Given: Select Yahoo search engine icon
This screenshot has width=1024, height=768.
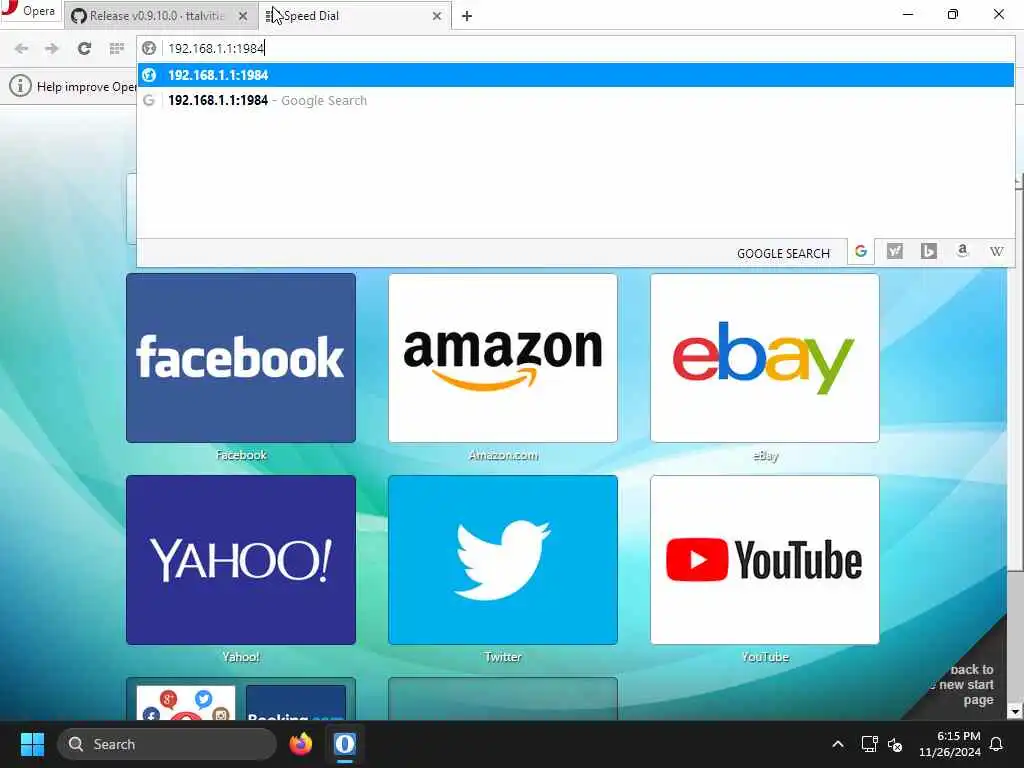Looking at the screenshot, I should (x=895, y=251).
